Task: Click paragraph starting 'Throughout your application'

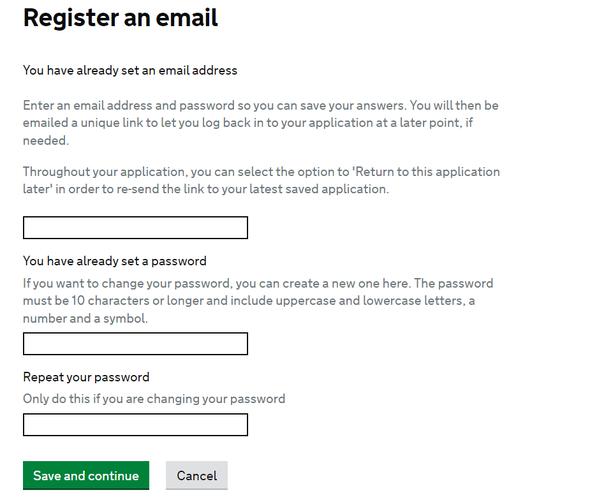Action: click(x=261, y=180)
